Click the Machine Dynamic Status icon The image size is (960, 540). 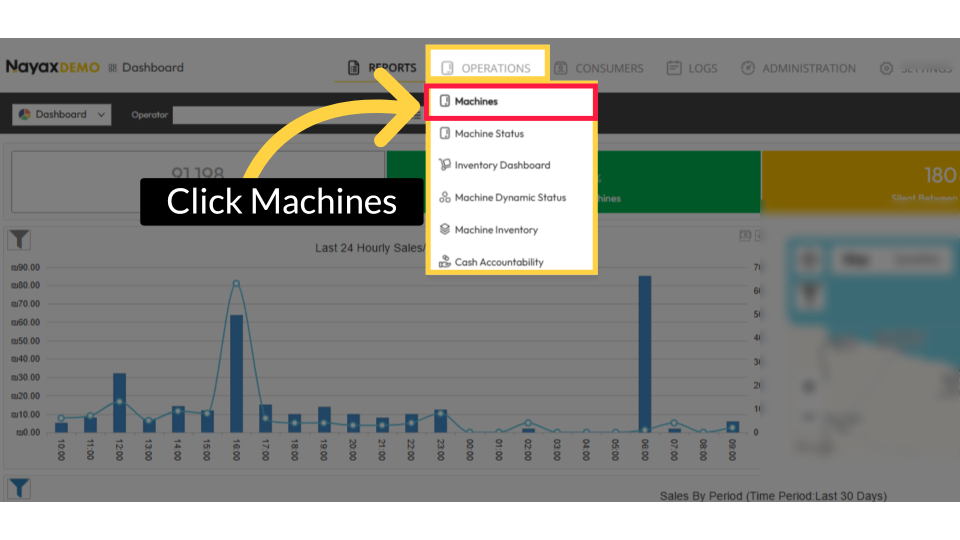point(445,198)
